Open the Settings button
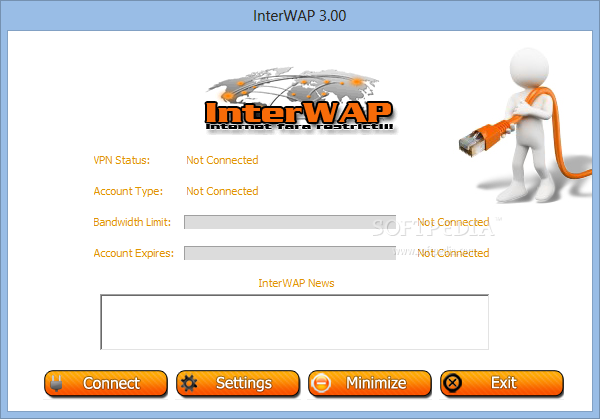The image size is (600, 419). pos(238,383)
